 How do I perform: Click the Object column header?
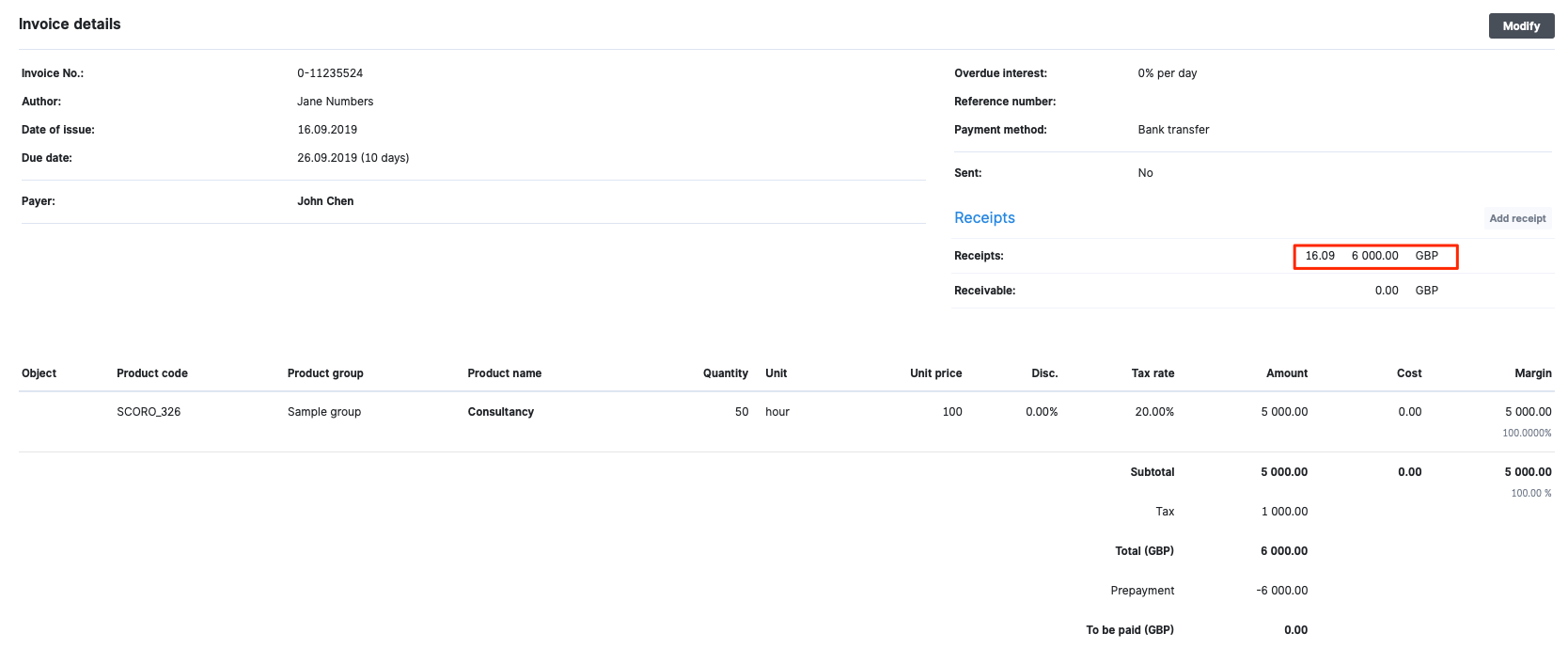[39, 373]
